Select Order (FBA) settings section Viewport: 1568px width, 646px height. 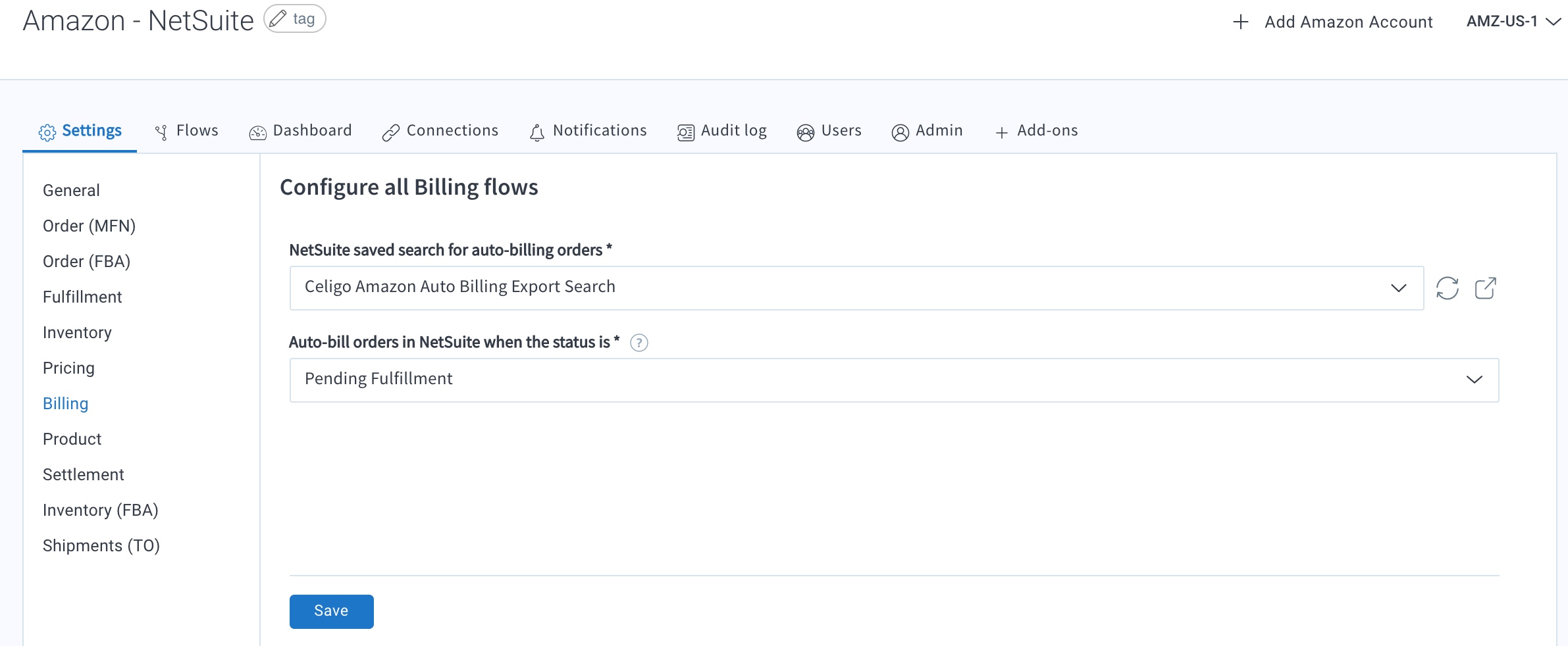tap(86, 261)
